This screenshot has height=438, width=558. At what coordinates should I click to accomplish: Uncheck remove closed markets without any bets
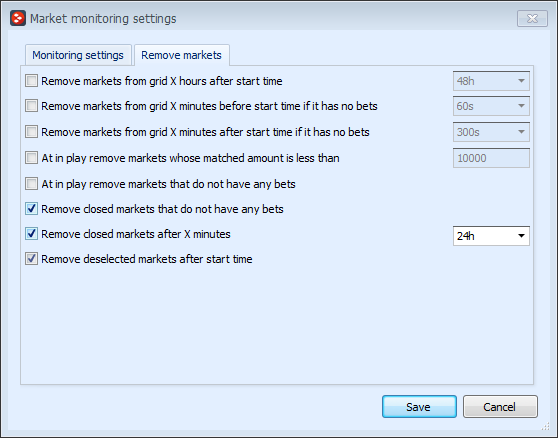(x=31, y=209)
